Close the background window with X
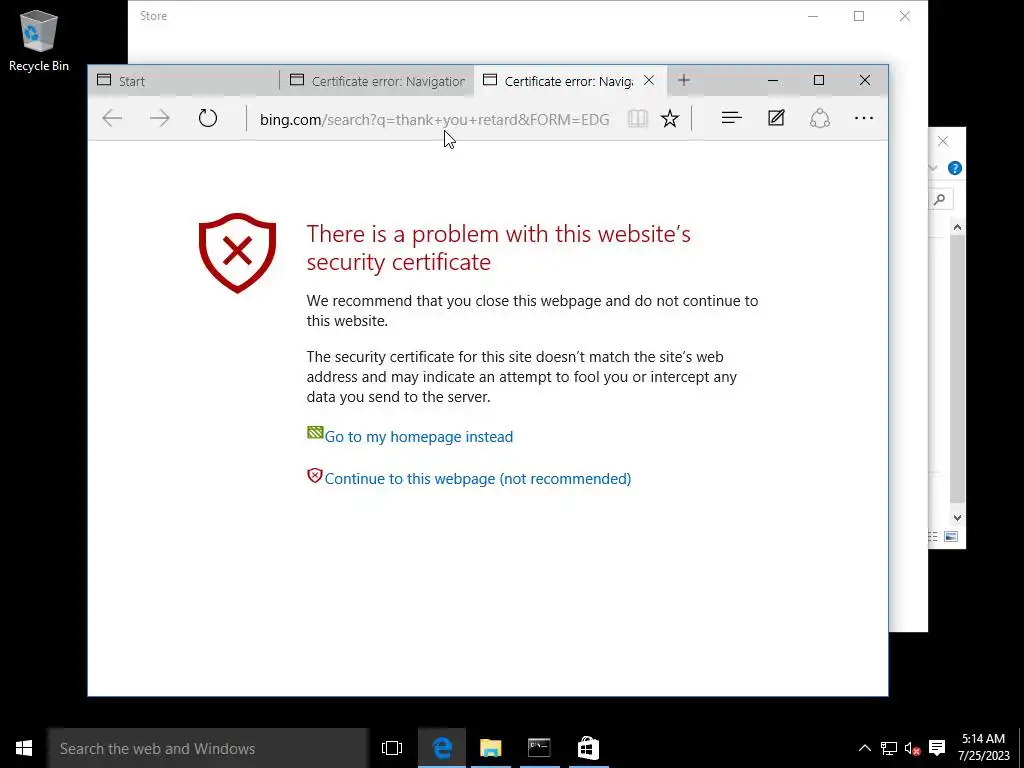 [943, 141]
